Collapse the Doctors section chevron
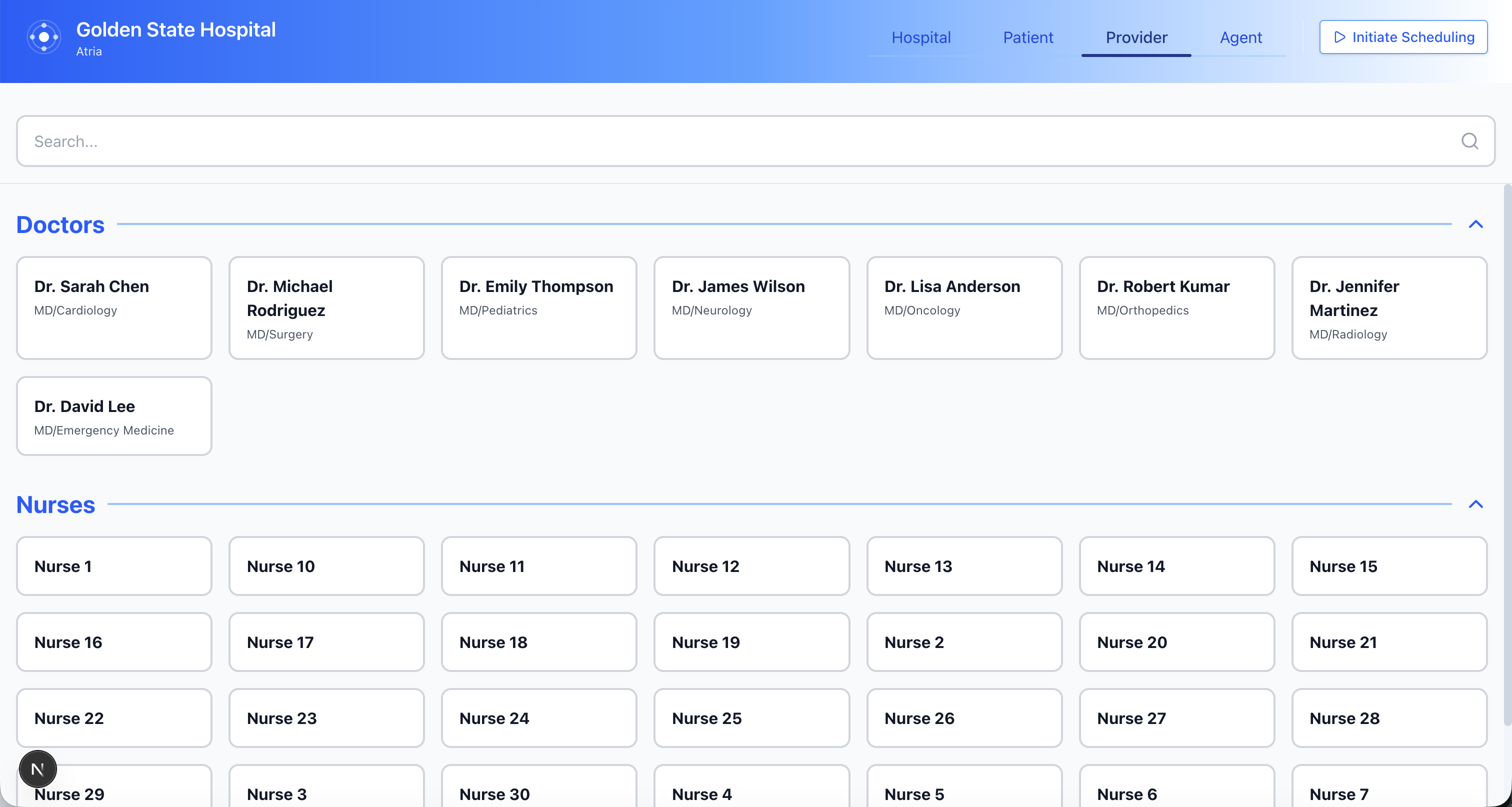Screen dimensions: 1512x807 (x=1475, y=224)
